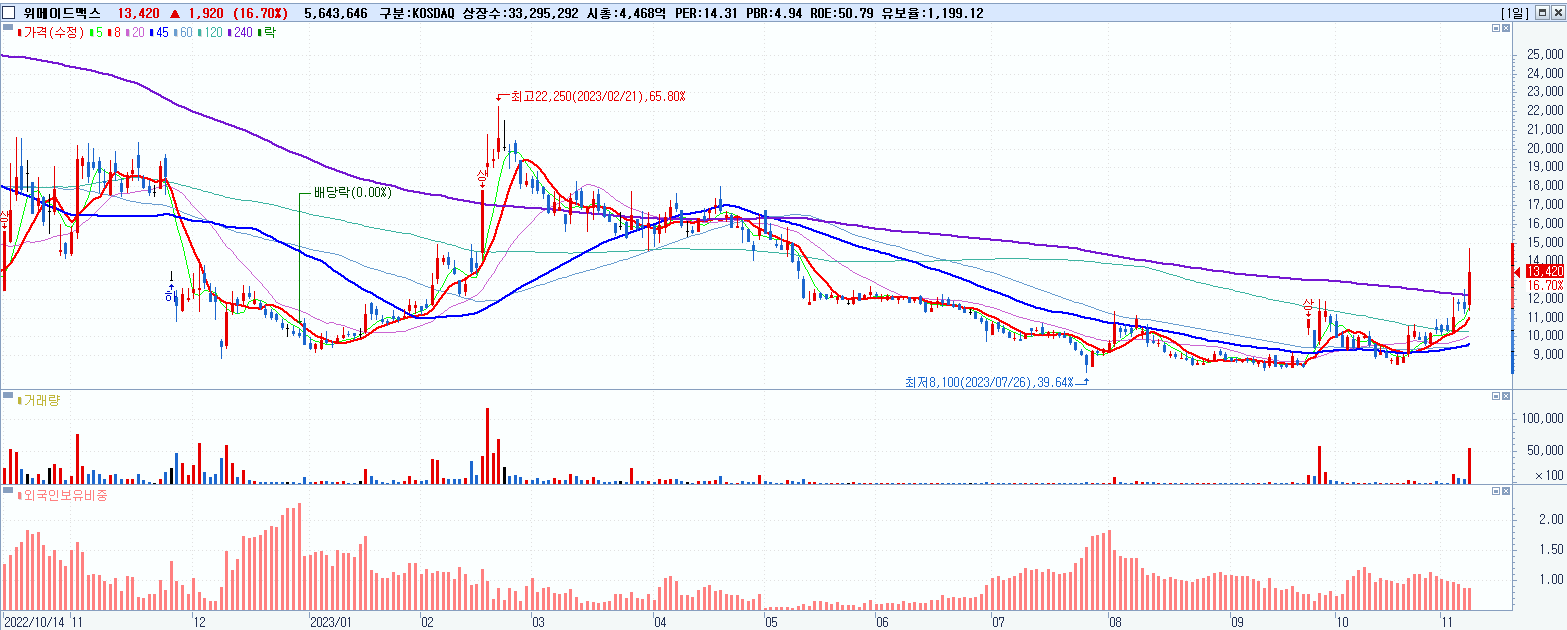The height and width of the screenshot is (630, 1567).
Task: Click the ROE:50.79 value in header
Action: pos(842,13)
